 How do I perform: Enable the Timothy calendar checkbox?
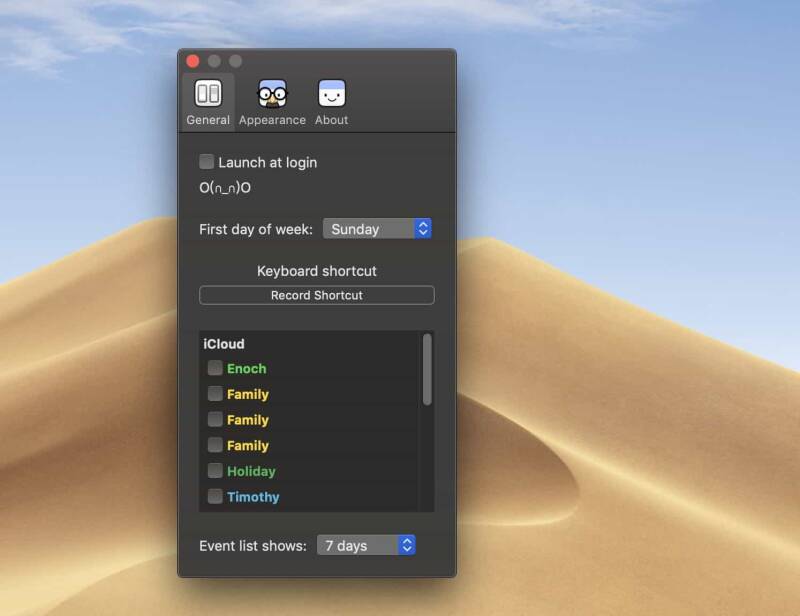click(x=215, y=496)
